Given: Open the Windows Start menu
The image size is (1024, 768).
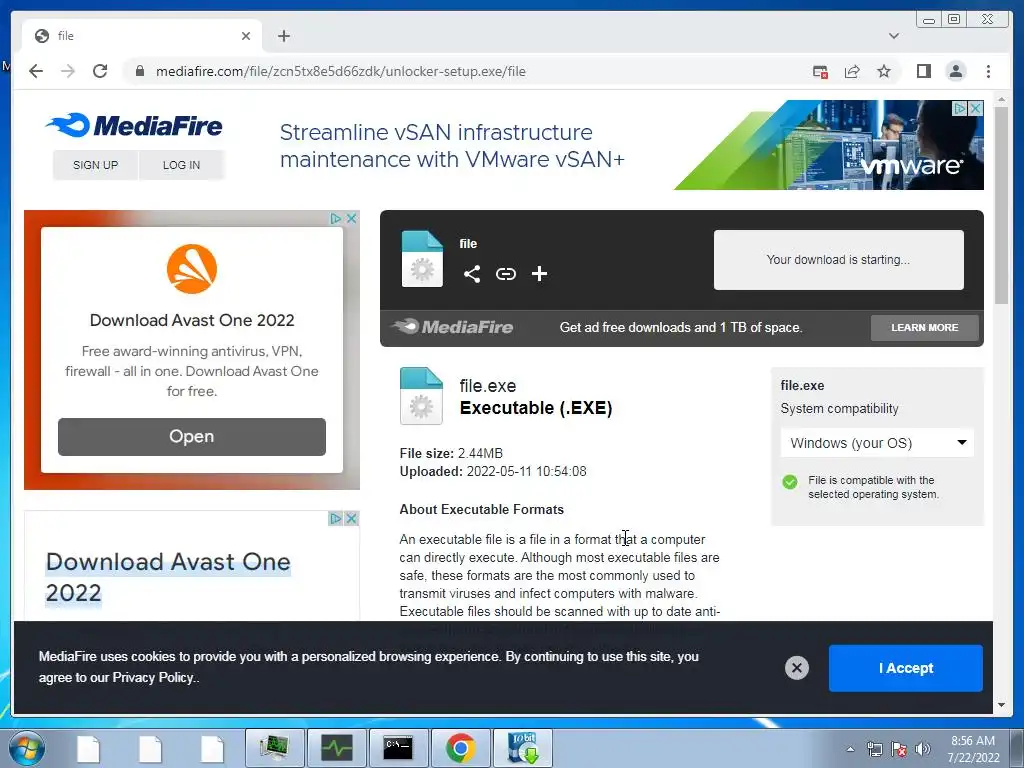Looking at the screenshot, I should click(27, 748).
